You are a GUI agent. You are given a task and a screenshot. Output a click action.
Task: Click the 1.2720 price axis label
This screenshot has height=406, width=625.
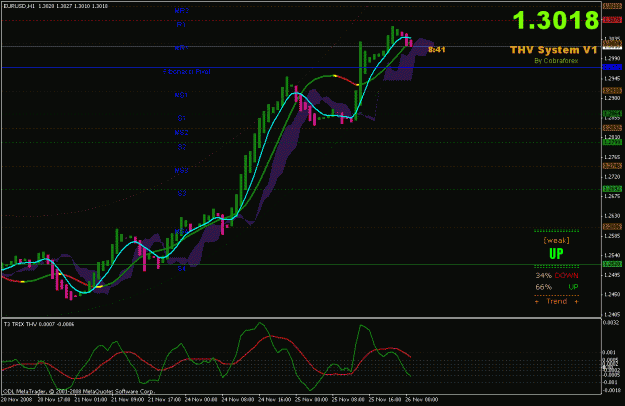612,177
